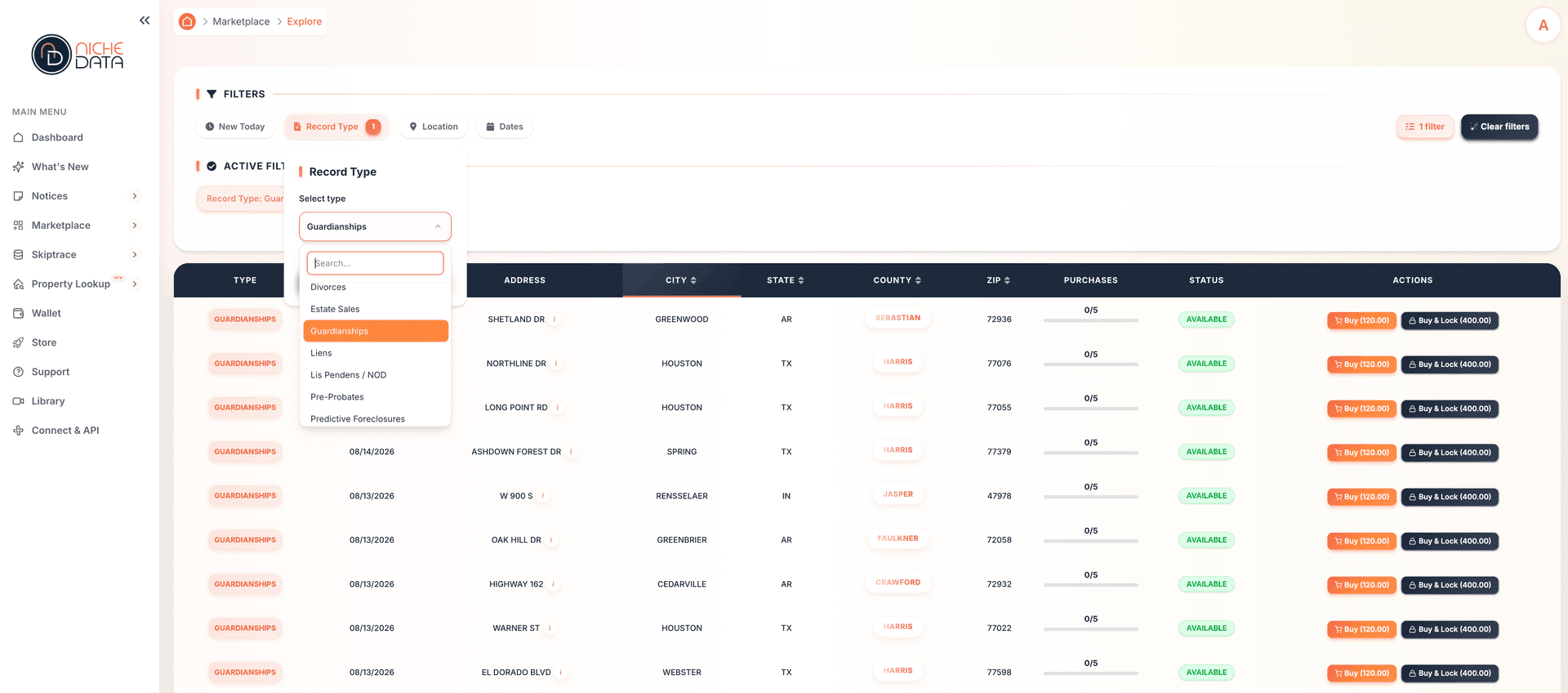Click the Library sidebar icon
Viewport: 1568px width, 693px height.
[x=18, y=401]
